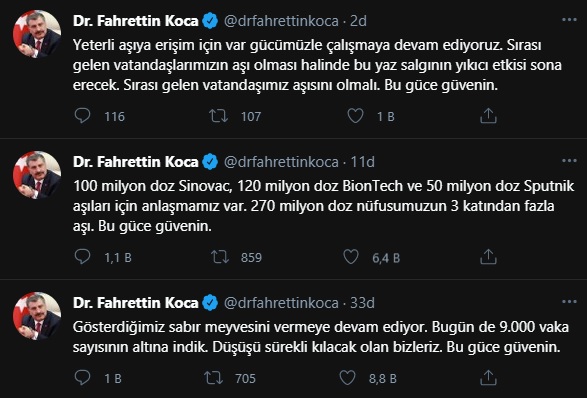Retweet the tweet with 859 retweets
This screenshot has height=398, width=587.
(x=220, y=257)
